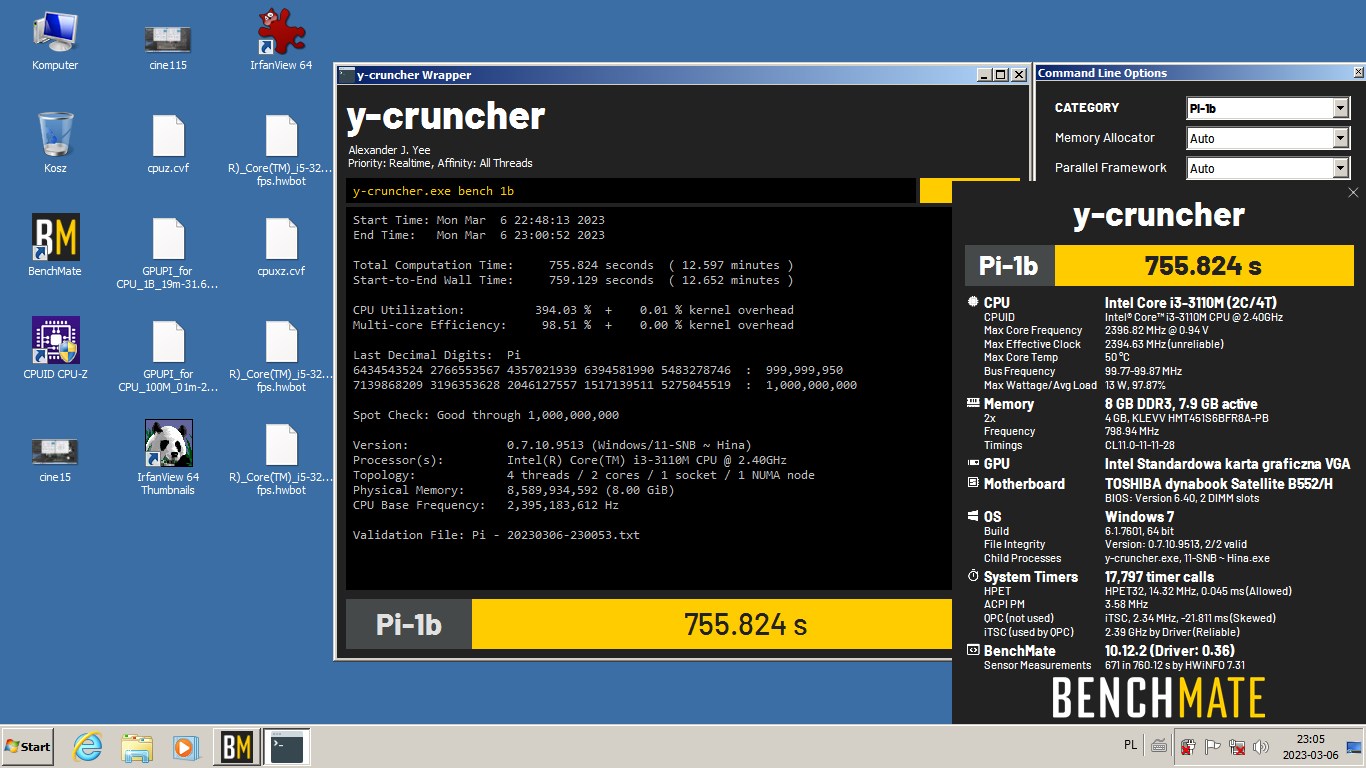Open the Kosz recycle bin
Viewport: 1366px width, 768px height.
click(55, 143)
